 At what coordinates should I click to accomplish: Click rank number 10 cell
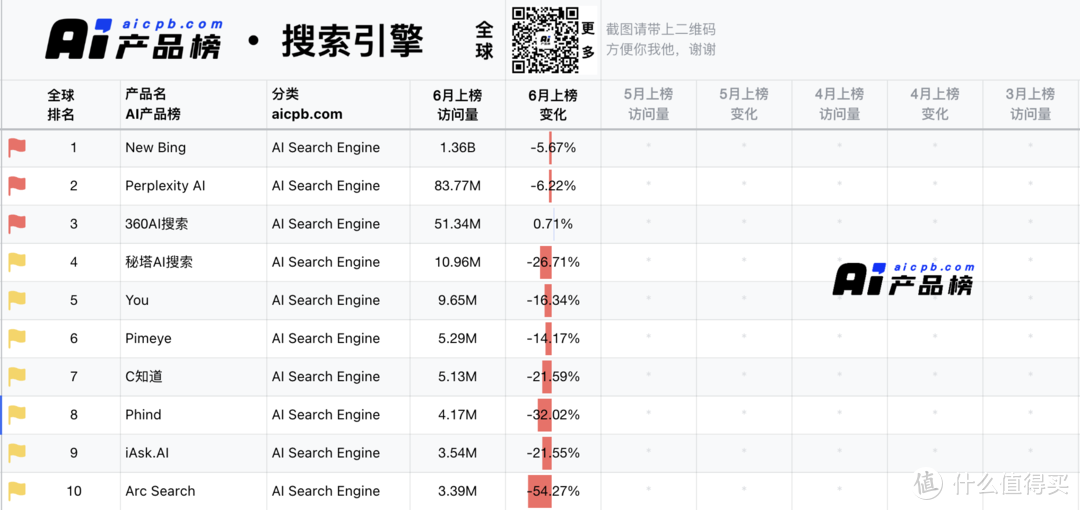pyautogui.click(x=74, y=491)
